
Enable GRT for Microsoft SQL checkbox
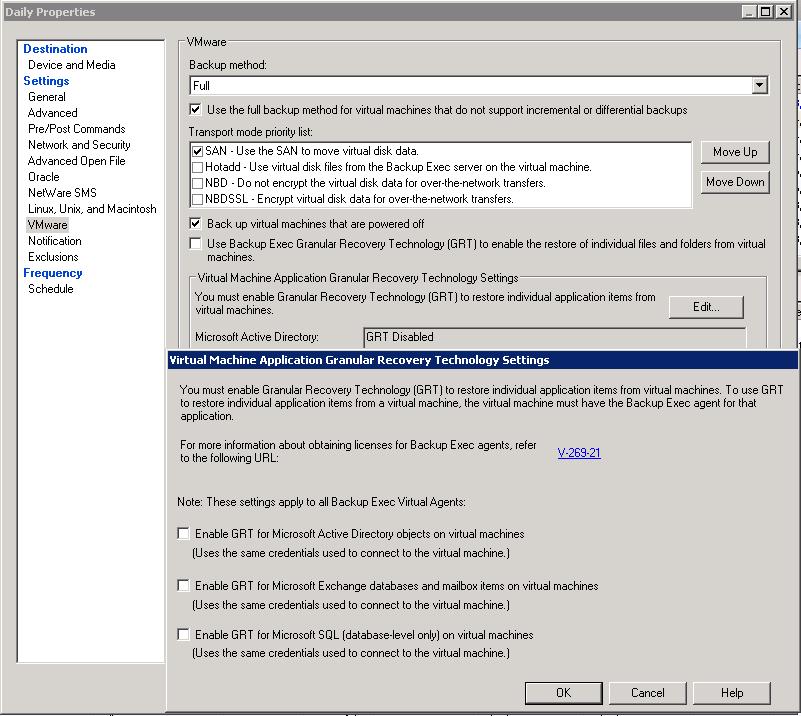click(x=183, y=635)
